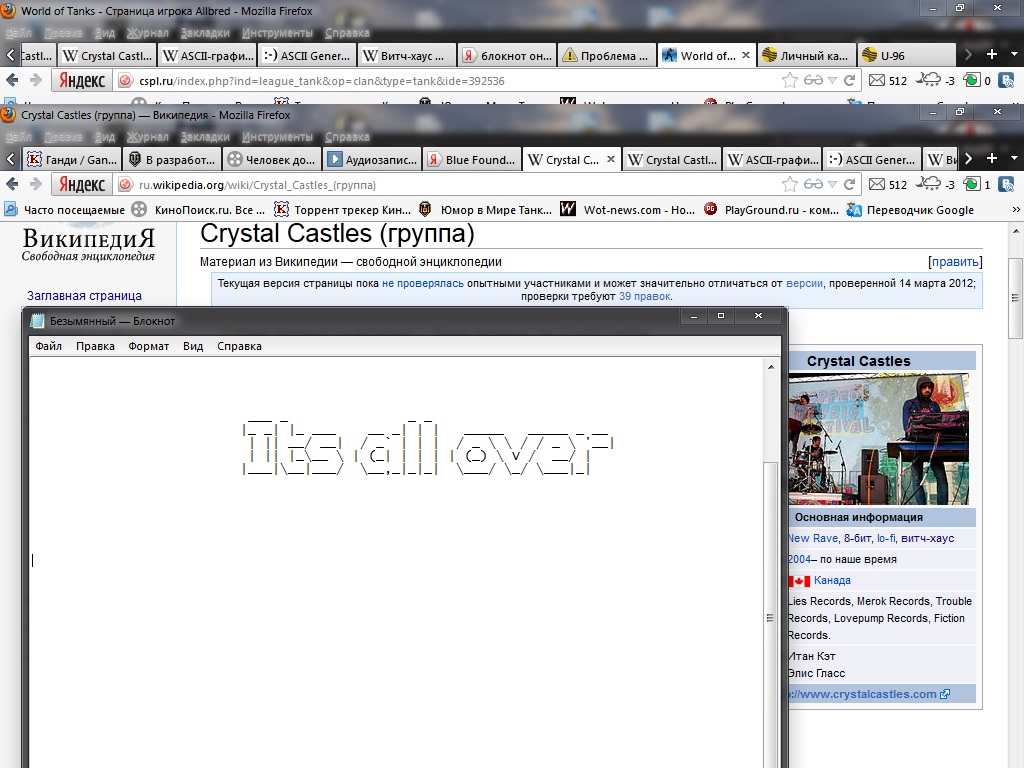This screenshot has width=1024, height=768.
Task: Open the Юмор в Мире Танк... bookmark
Action: tap(485, 210)
